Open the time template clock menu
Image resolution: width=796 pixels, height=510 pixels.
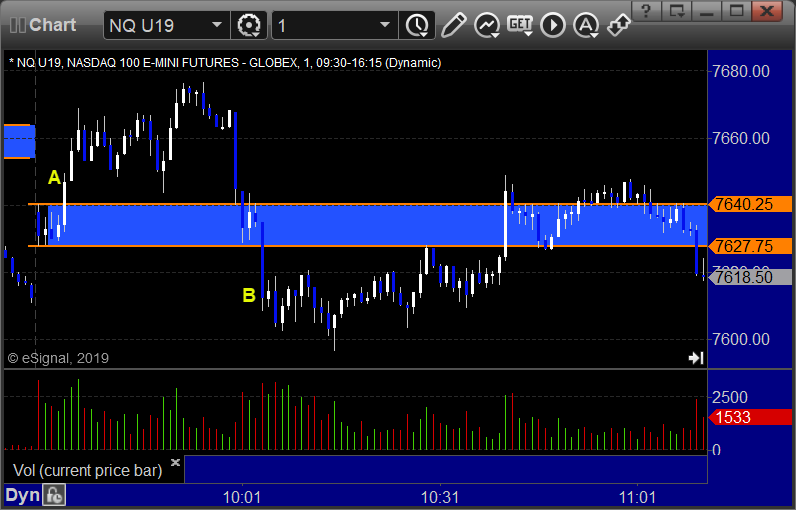pos(417,25)
